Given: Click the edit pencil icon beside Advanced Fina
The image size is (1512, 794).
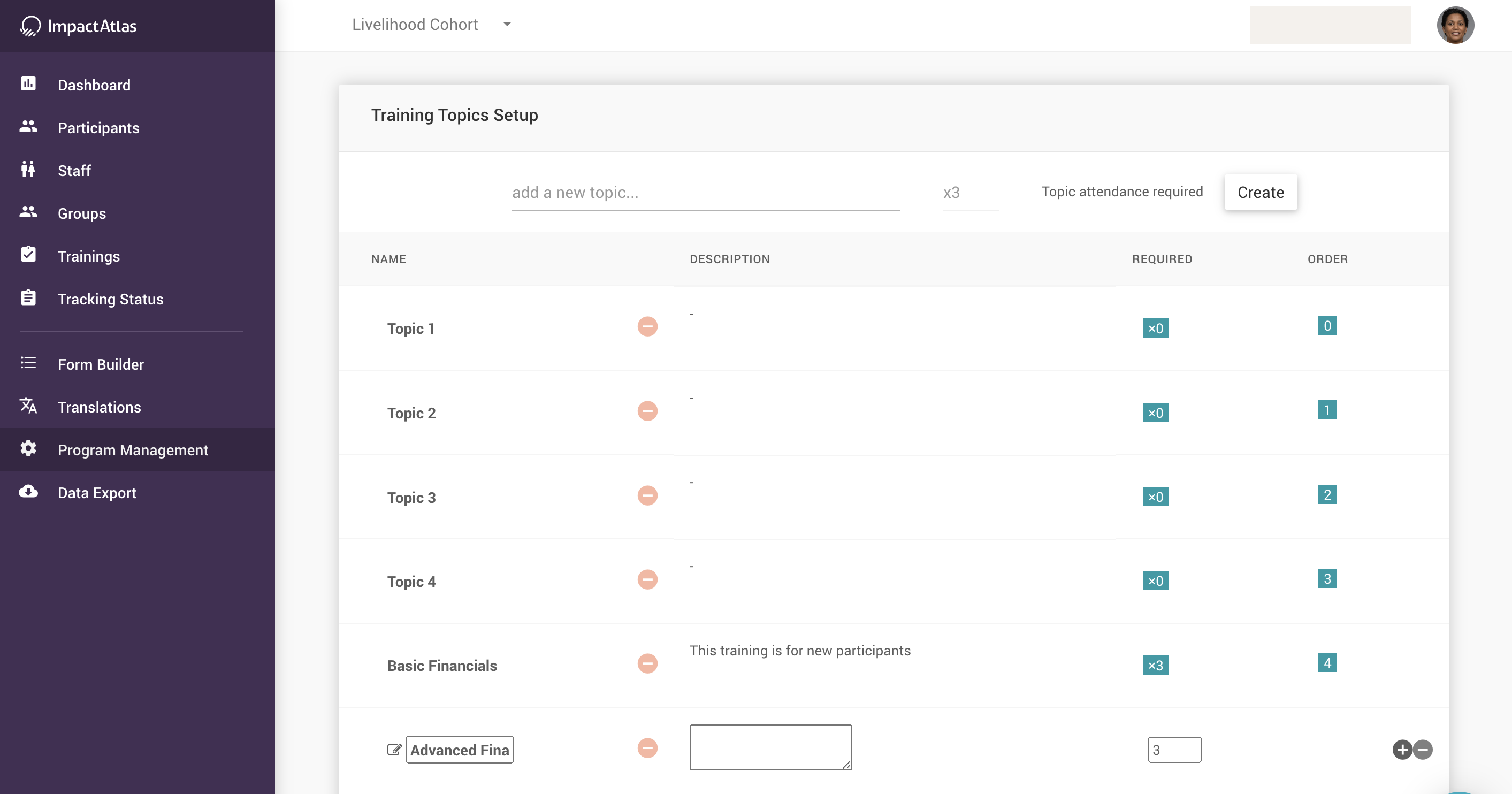Looking at the screenshot, I should (x=394, y=750).
